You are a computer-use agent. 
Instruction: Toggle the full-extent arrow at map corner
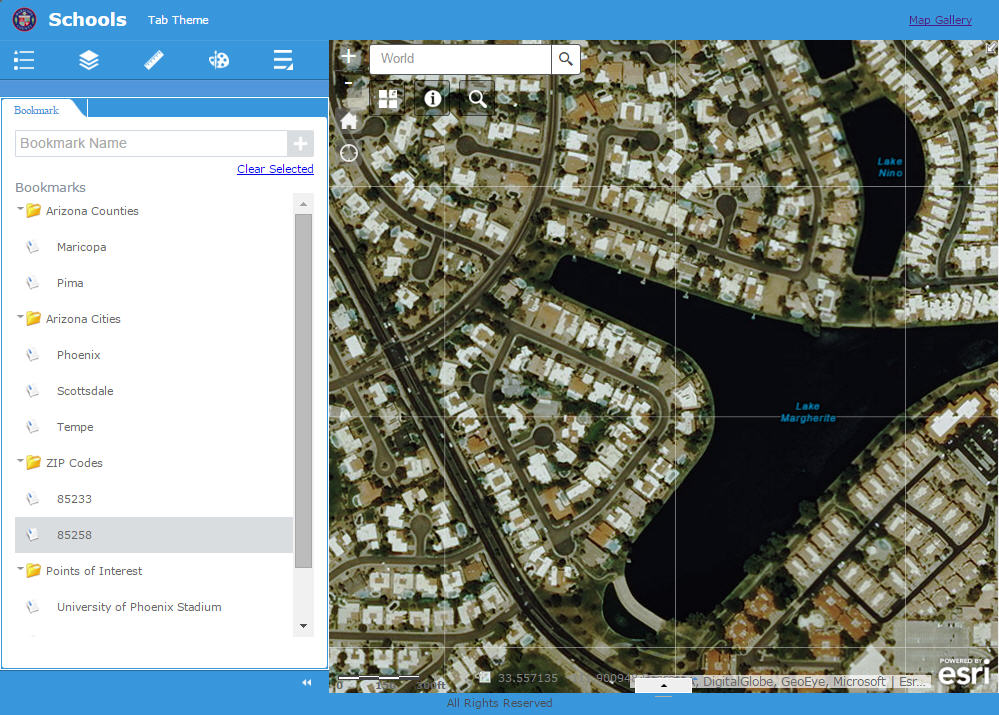pyautogui.click(x=991, y=48)
